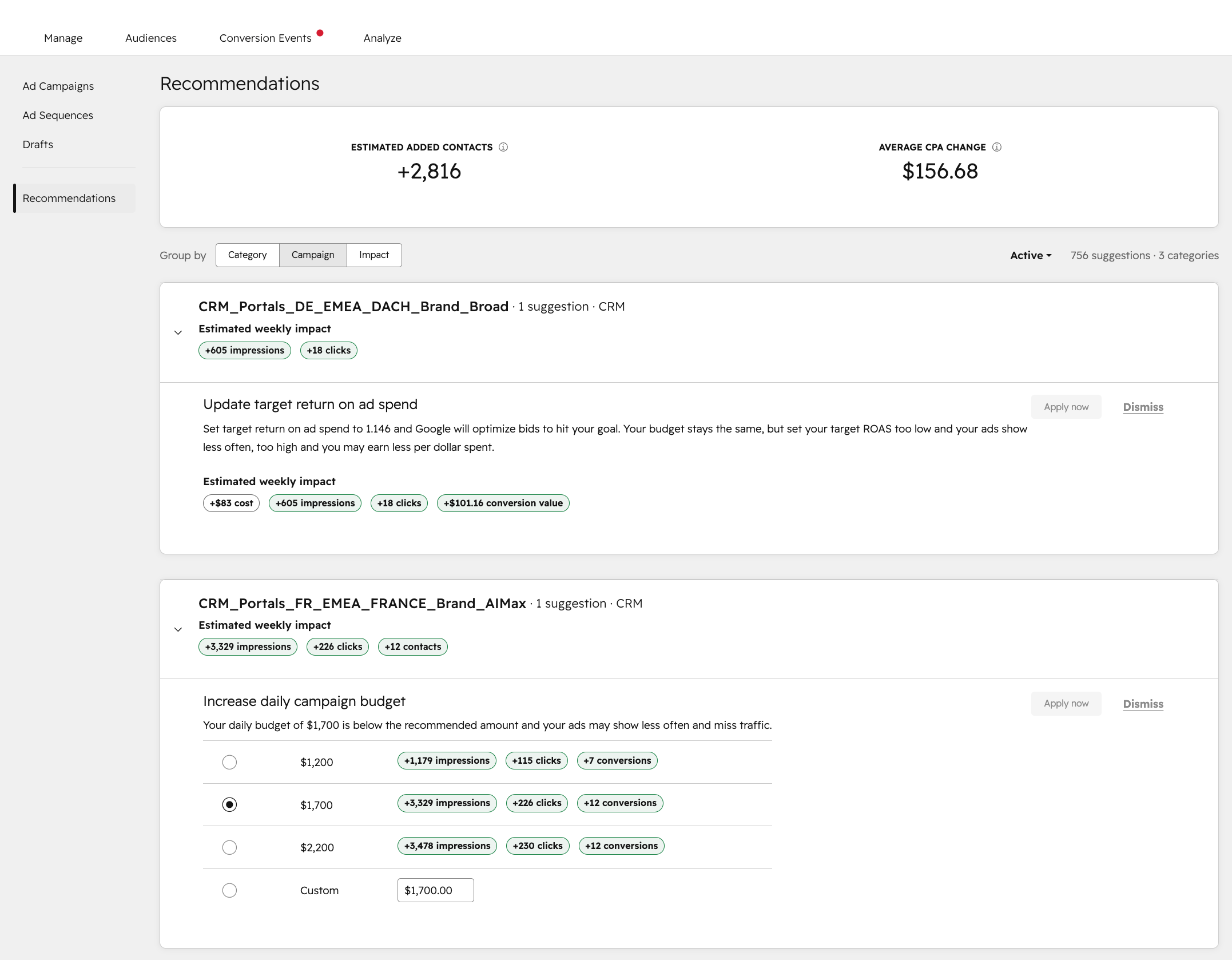Click the custom budget $1,700.00 input field
Screen dimensions: 1232x960
(436, 890)
